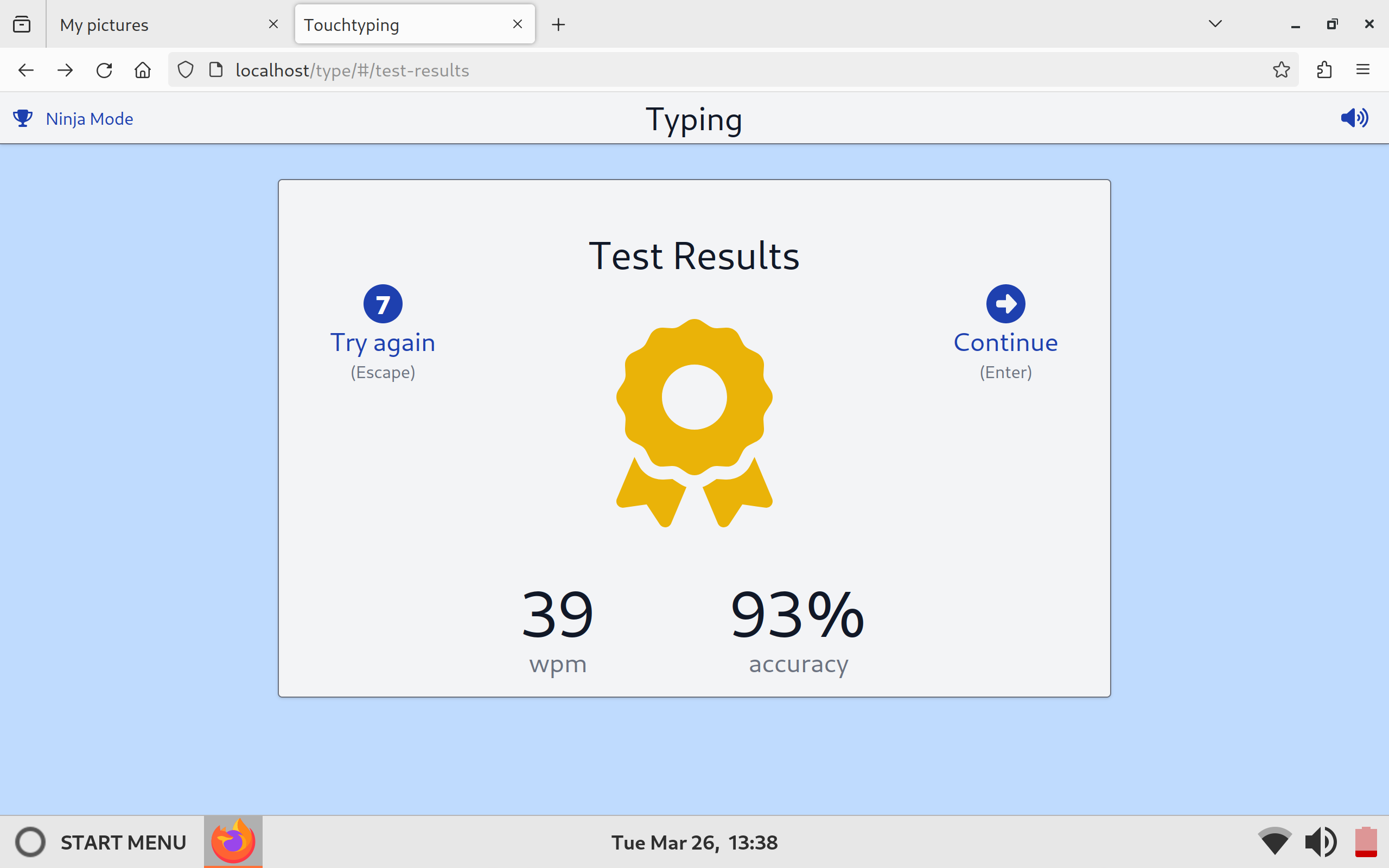Viewport: 1389px width, 868px height.
Task: Open a new browser tab
Action: [558, 25]
